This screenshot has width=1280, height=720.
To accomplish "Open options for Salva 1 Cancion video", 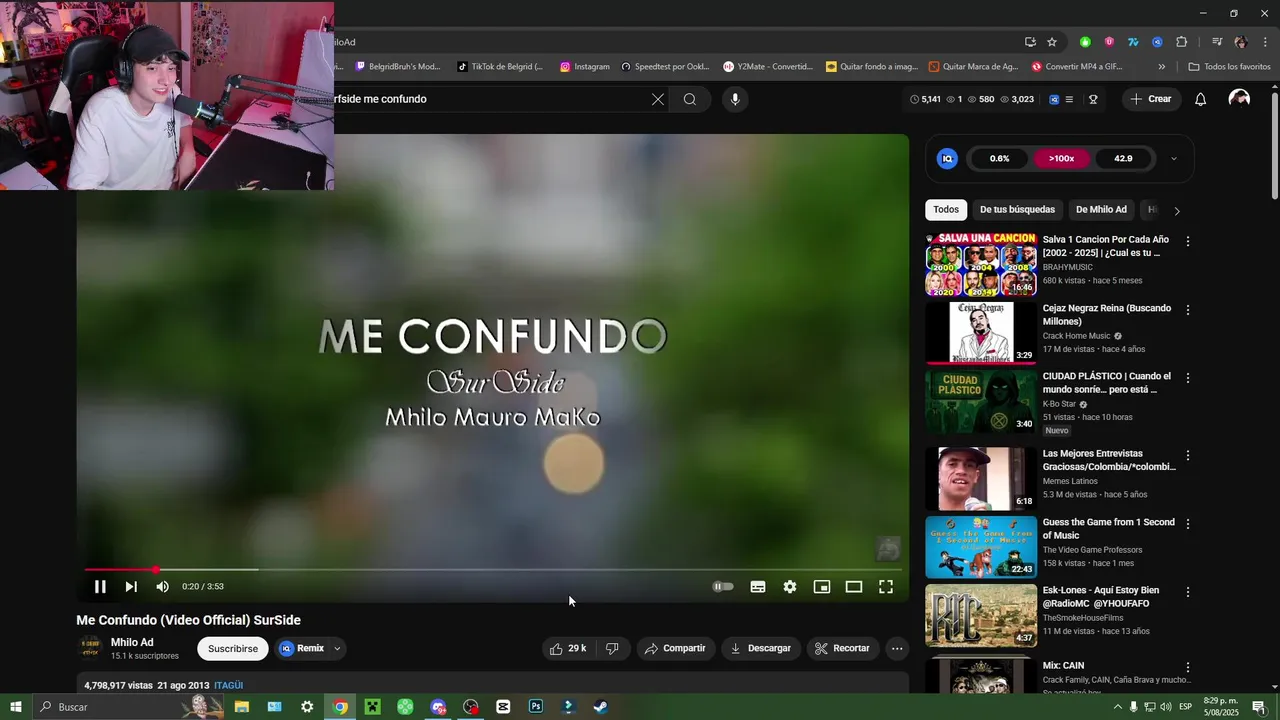I will (x=1188, y=242).
